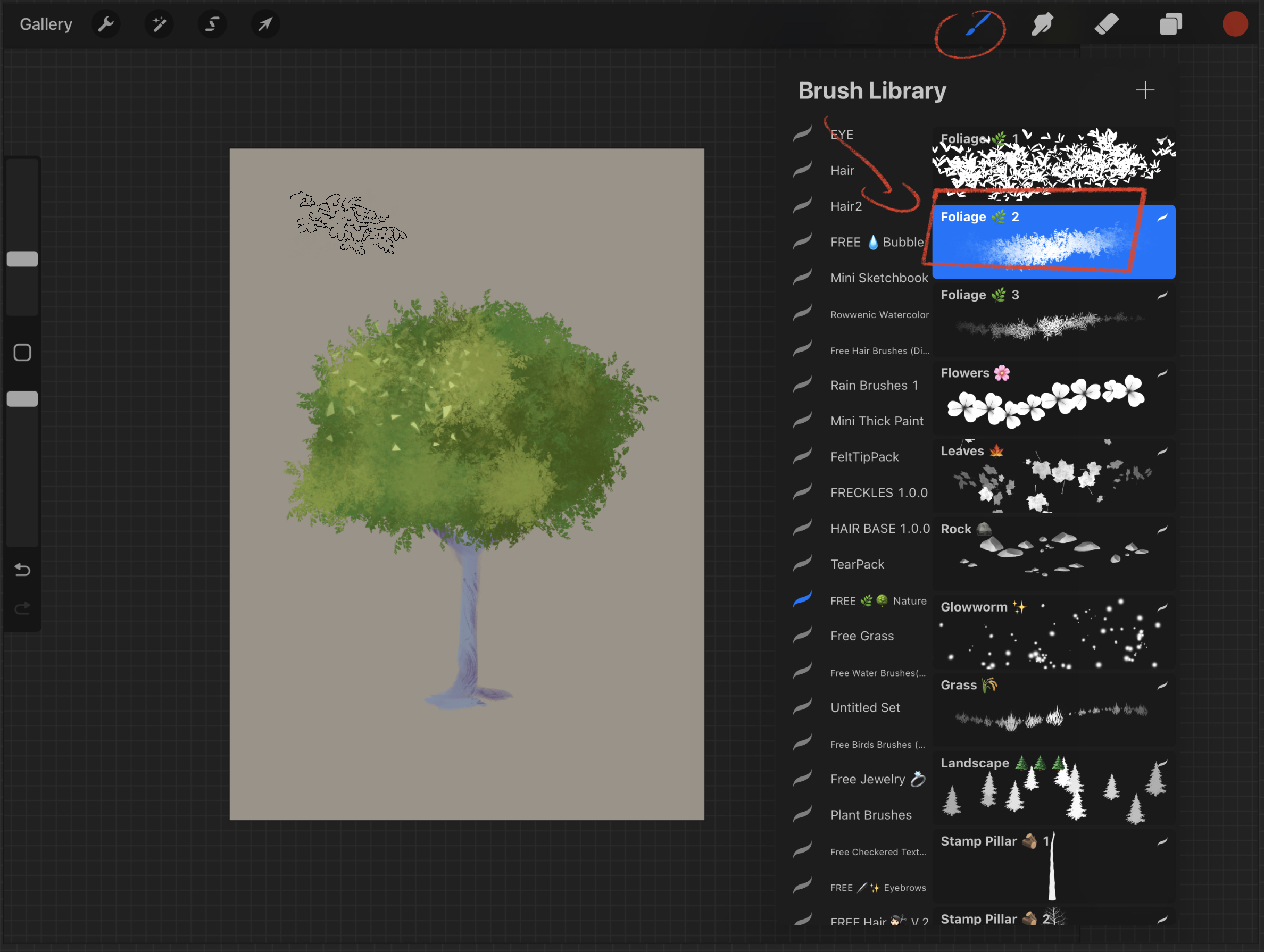Open the Plant Brushes set

pyautogui.click(x=870, y=815)
